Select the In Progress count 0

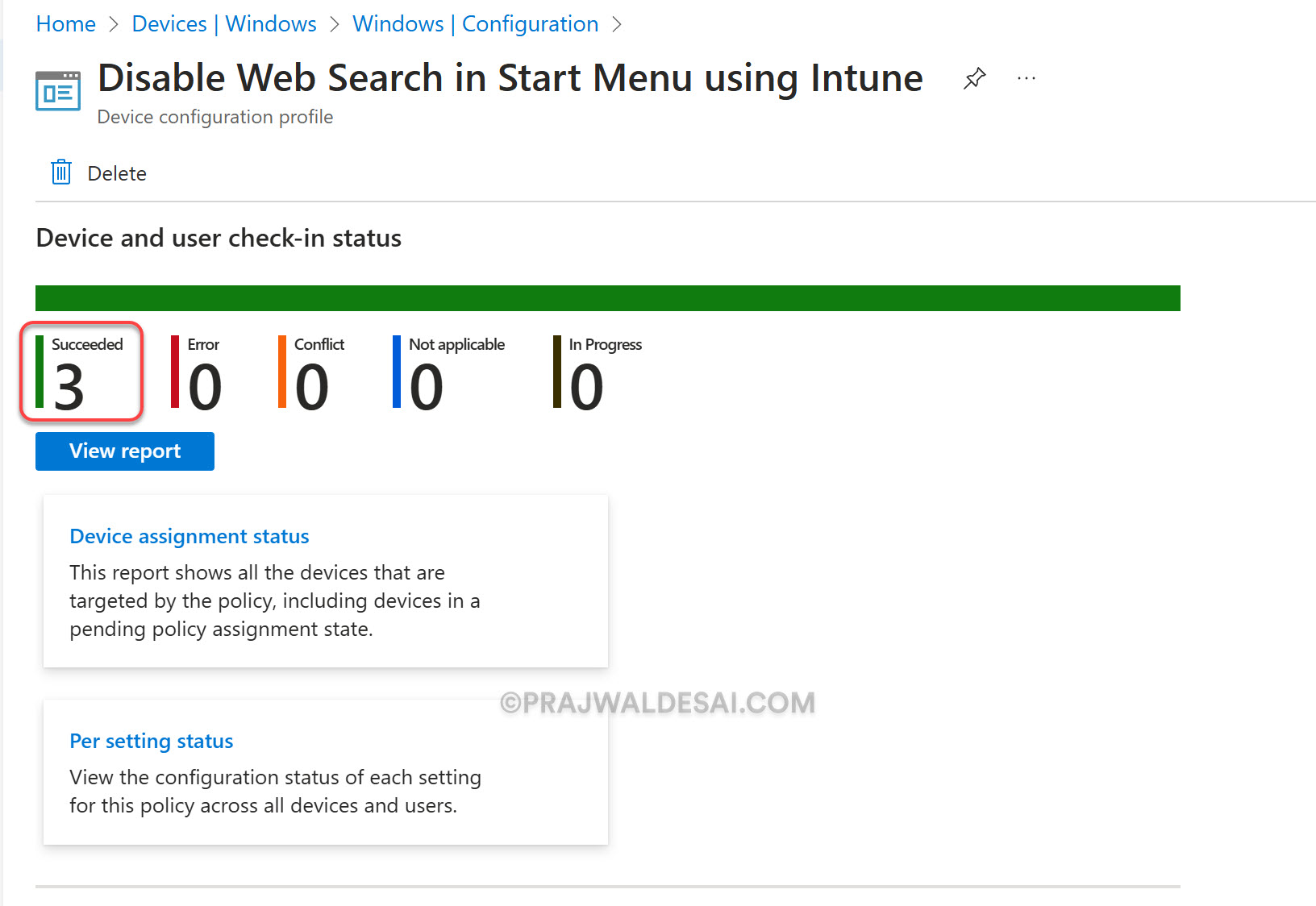pyautogui.click(x=586, y=387)
